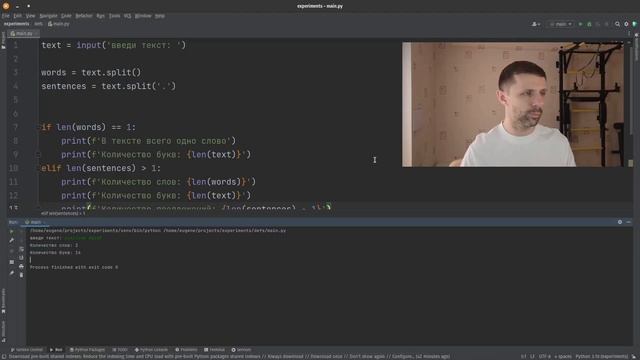
Task: Open the View menu
Action: (x=31, y=16)
